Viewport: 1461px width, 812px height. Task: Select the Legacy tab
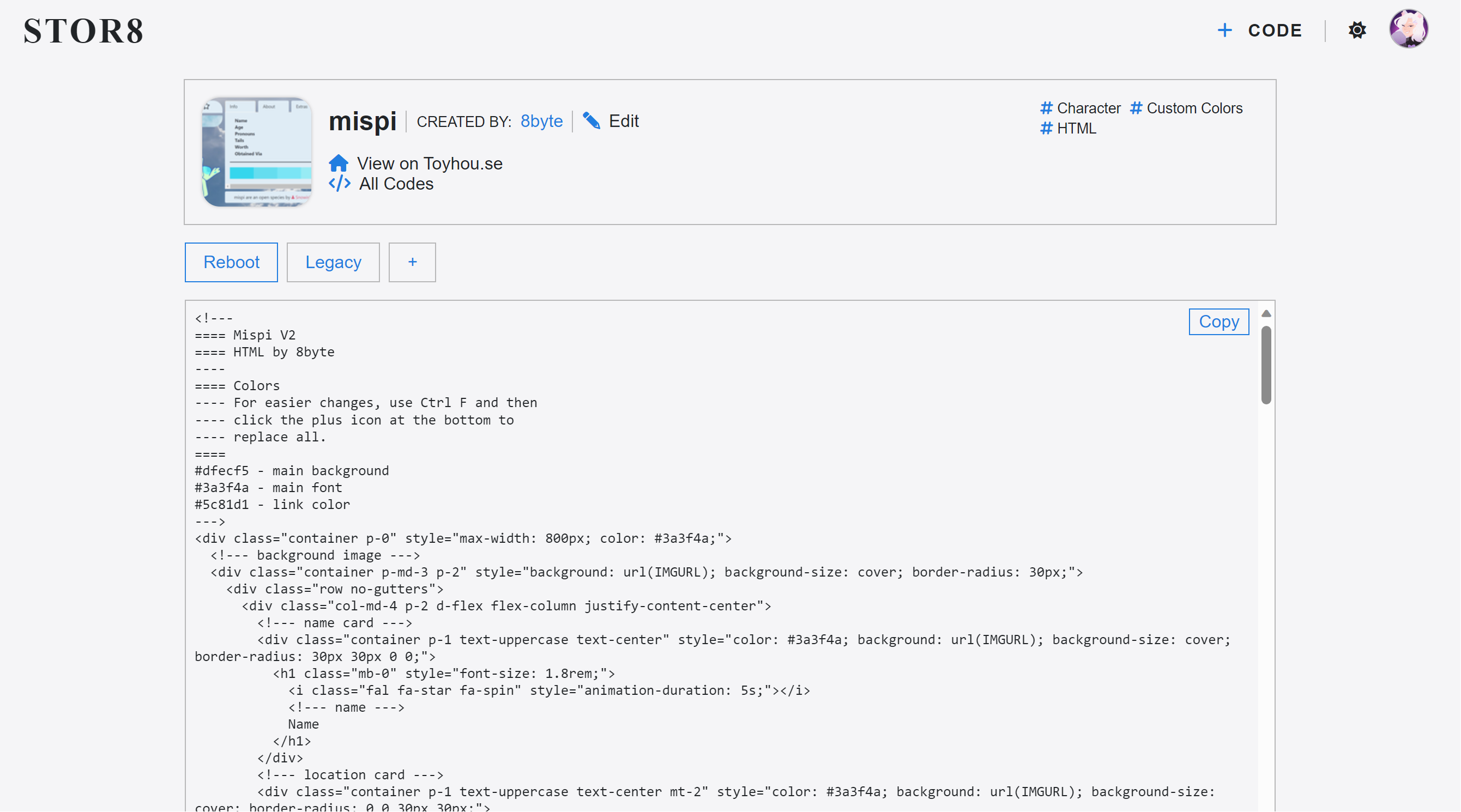(x=332, y=262)
